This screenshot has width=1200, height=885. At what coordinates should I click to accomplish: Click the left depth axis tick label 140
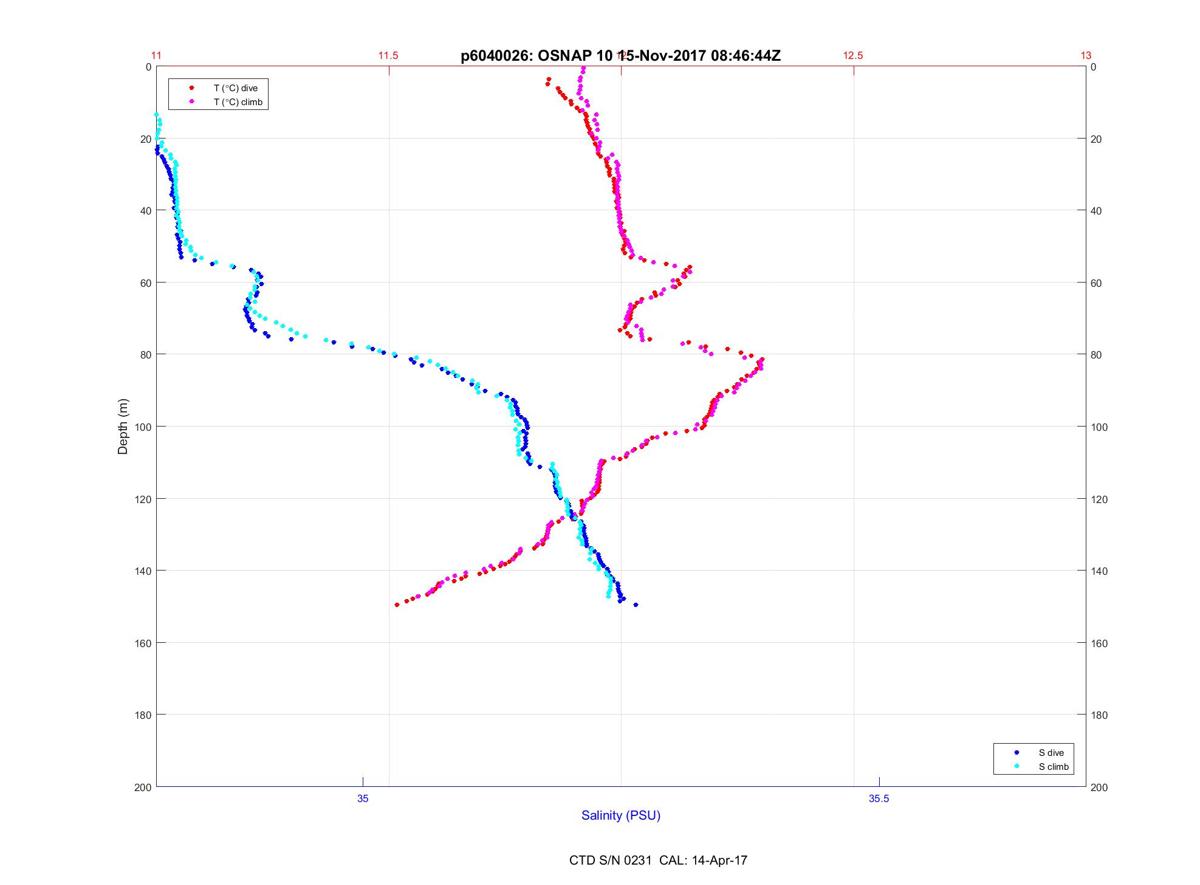143,571
